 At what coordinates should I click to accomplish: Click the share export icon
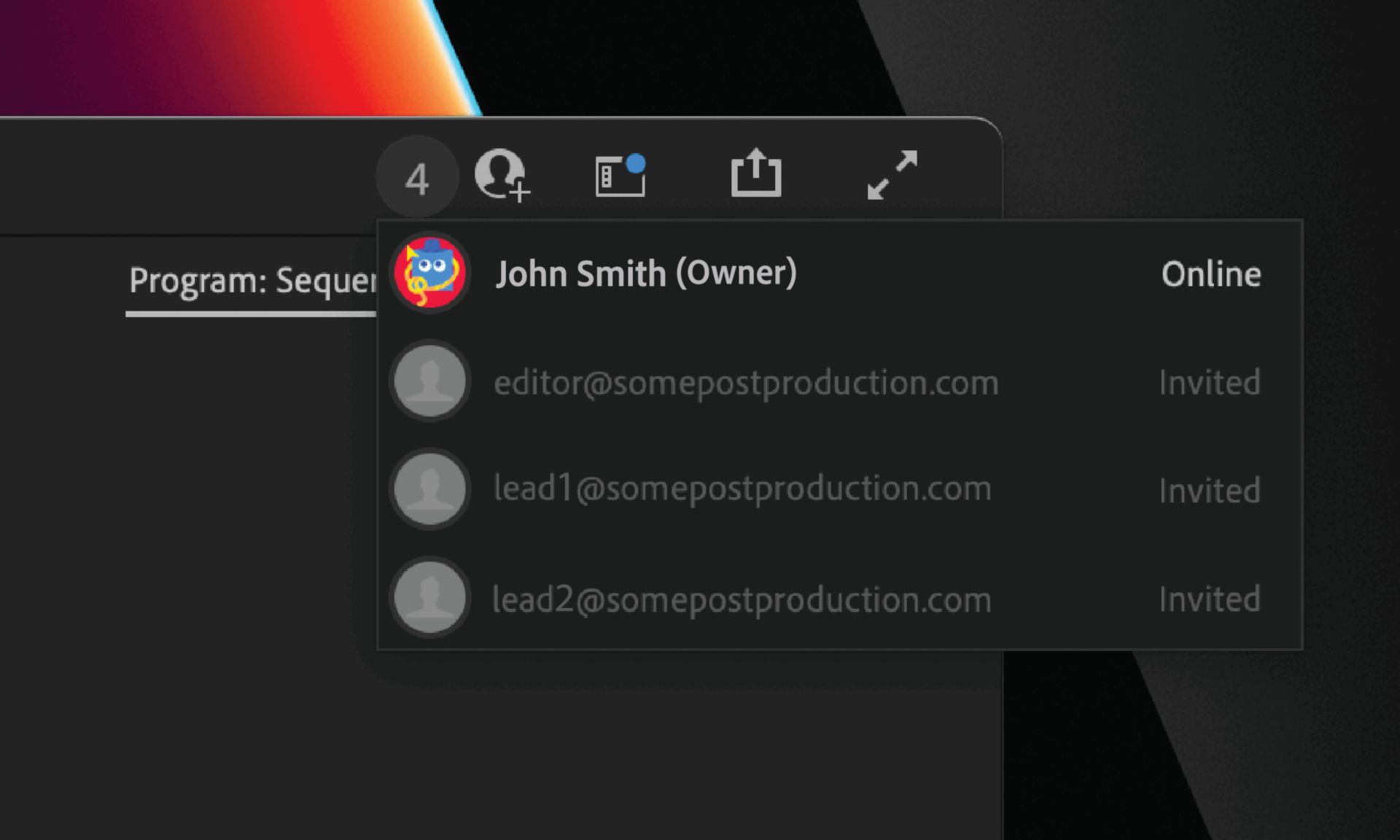756,175
